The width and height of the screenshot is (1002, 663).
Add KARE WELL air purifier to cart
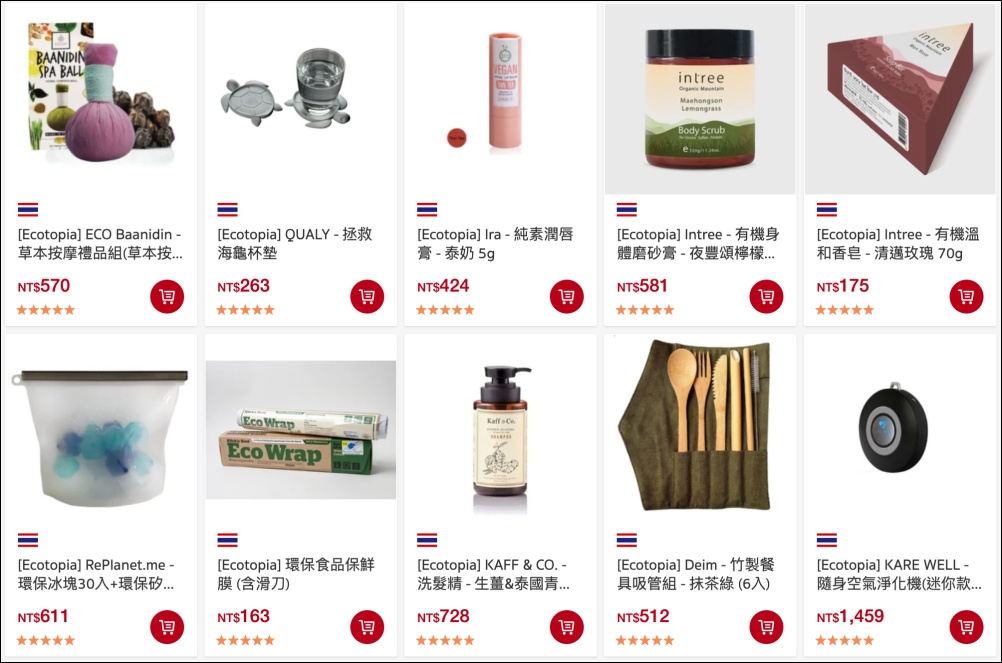[966, 627]
